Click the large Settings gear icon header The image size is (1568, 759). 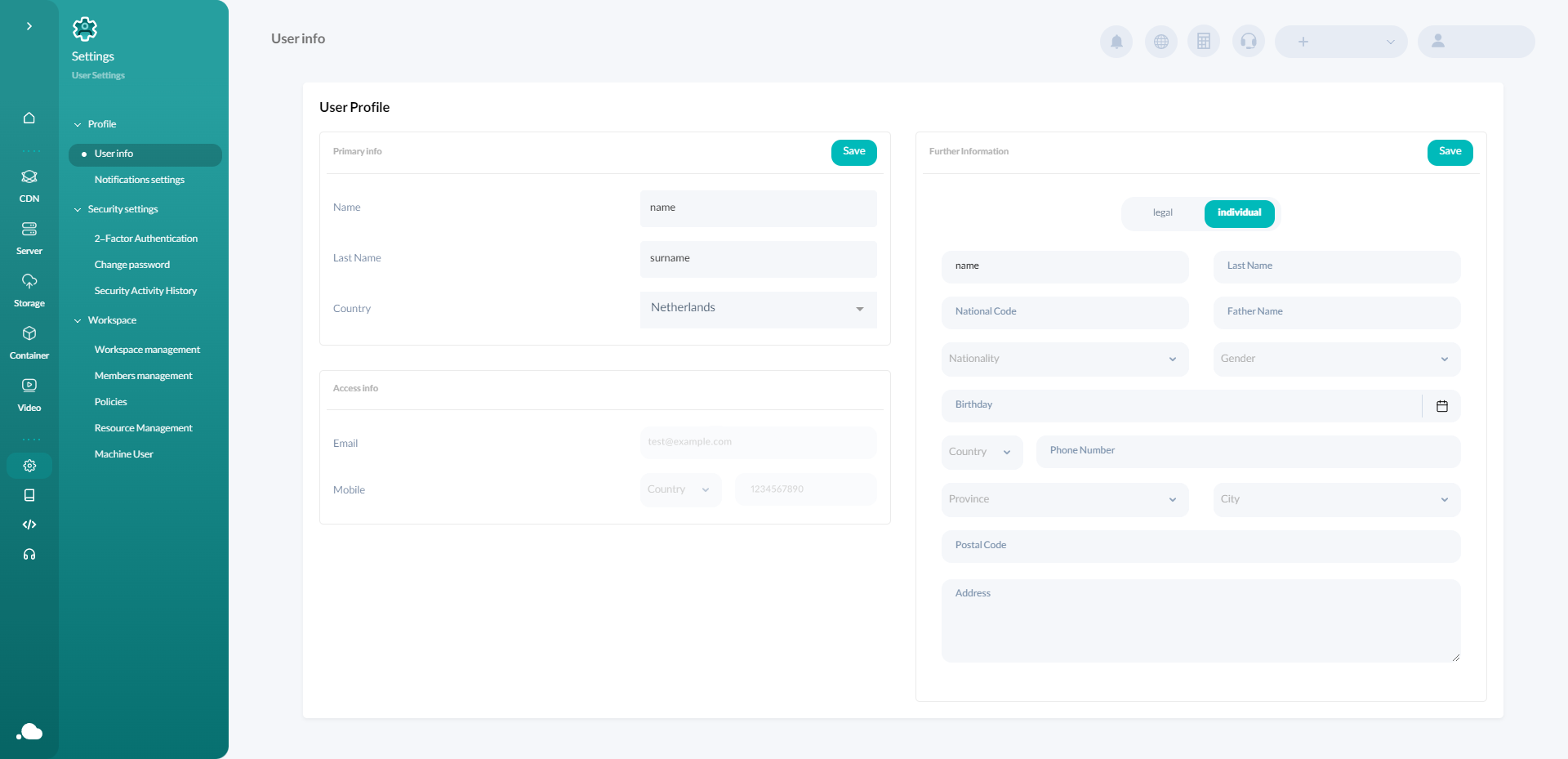coord(85,29)
